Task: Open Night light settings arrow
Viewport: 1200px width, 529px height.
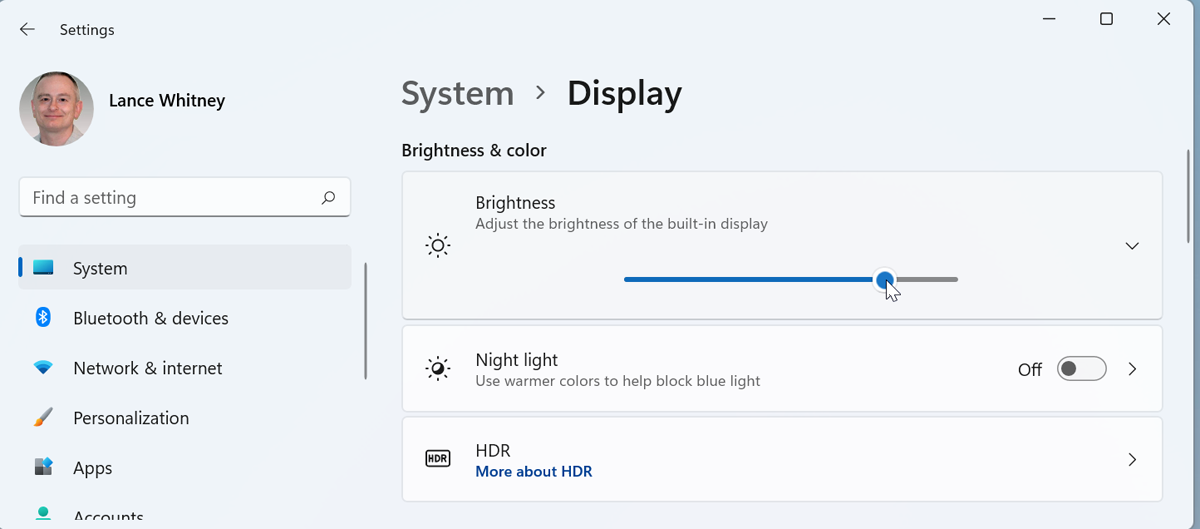Action: tap(1132, 369)
